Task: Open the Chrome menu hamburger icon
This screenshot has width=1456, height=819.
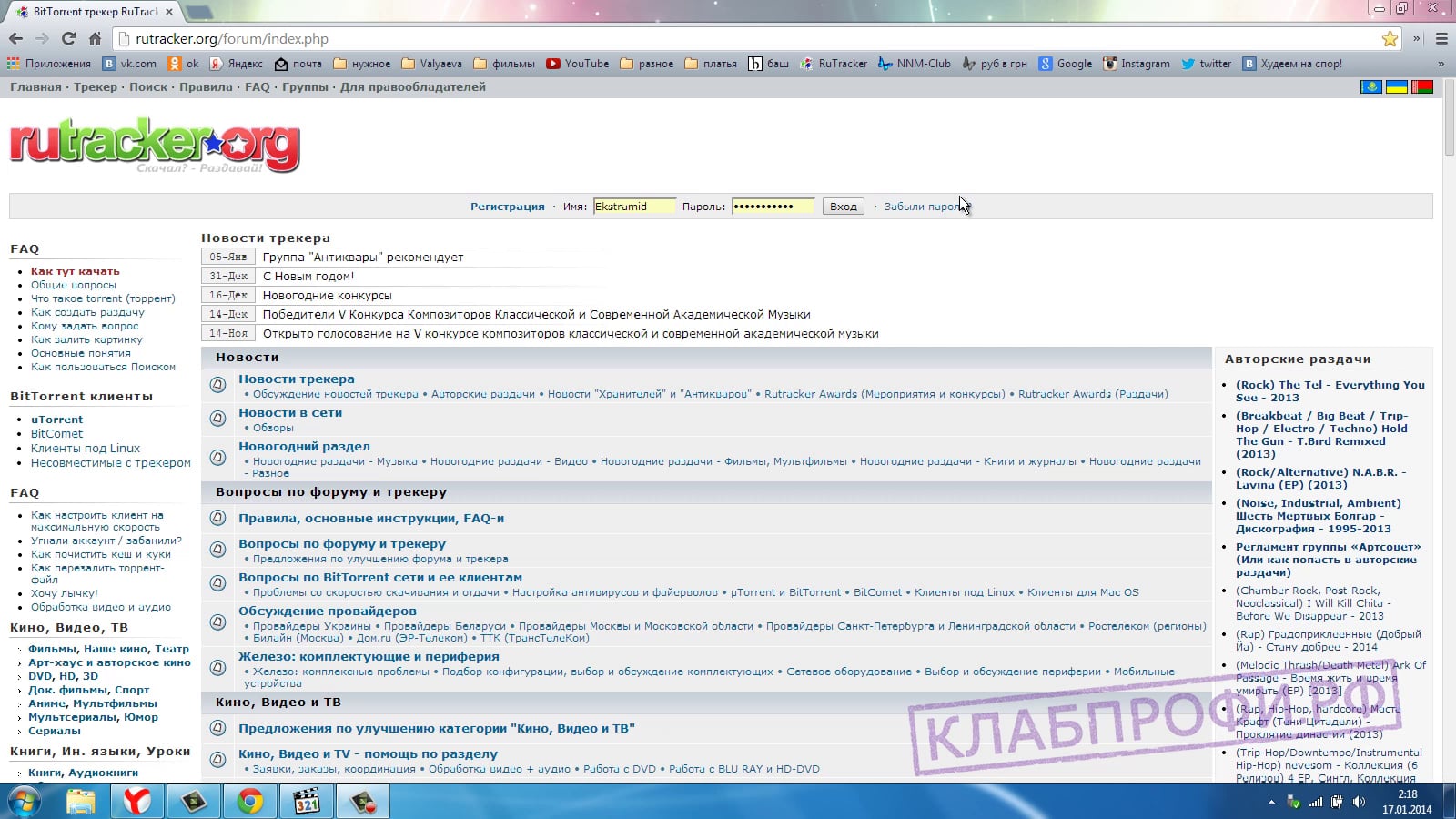Action: (x=1441, y=39)
